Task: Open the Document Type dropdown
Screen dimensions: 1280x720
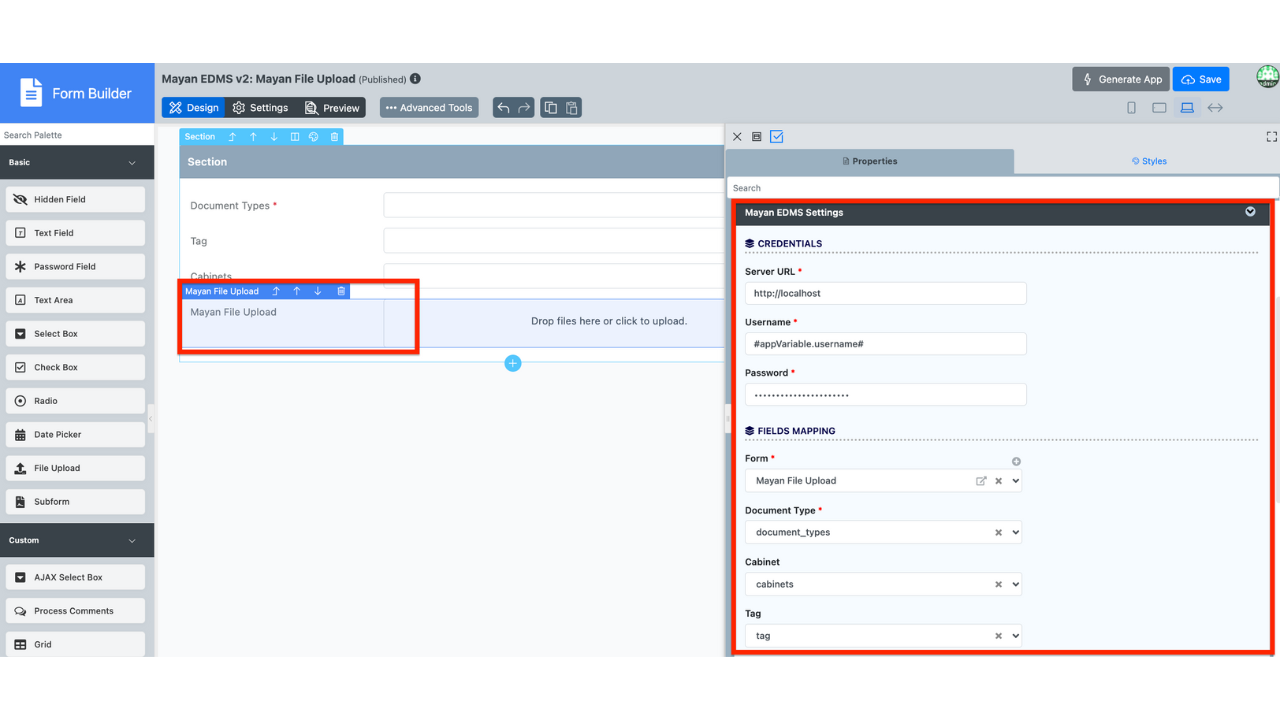Action: [x=1015, y=533]
